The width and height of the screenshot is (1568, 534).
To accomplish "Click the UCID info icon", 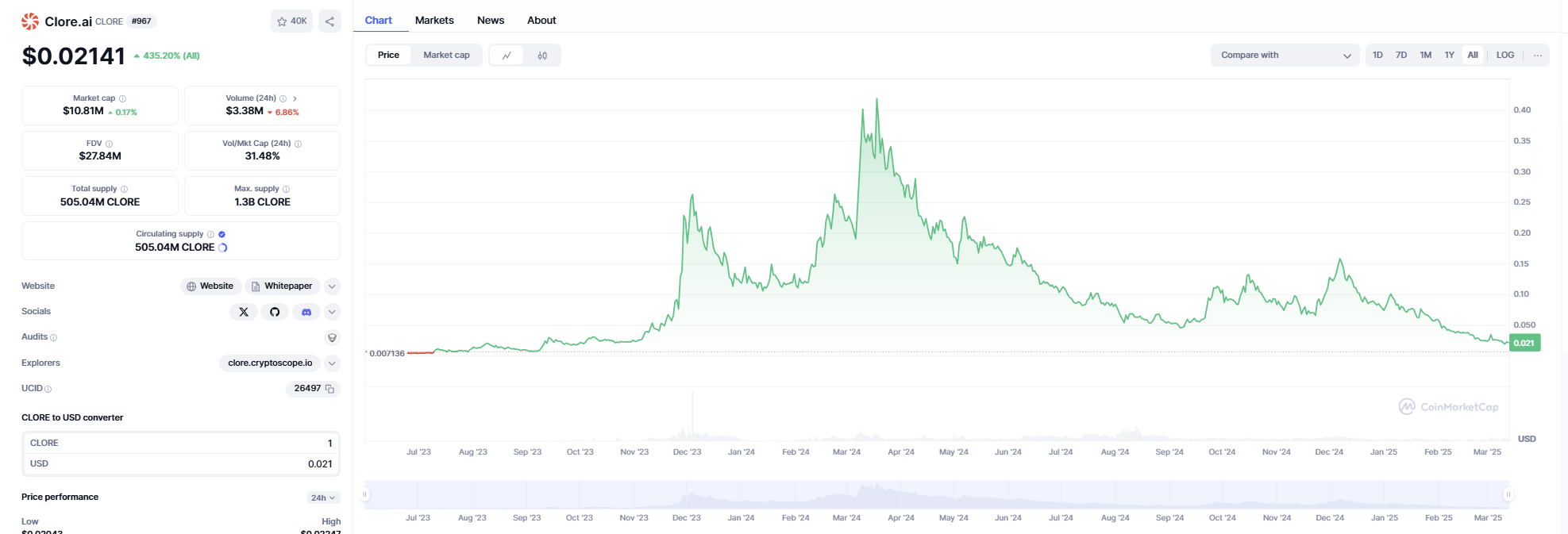I will 48,389.
